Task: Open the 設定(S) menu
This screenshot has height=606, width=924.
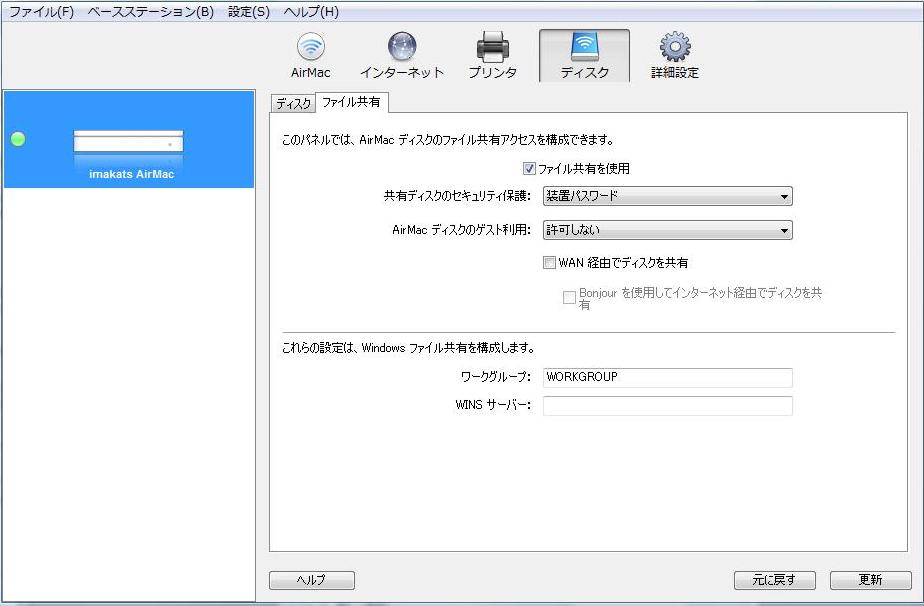Action: (x=249, y=12)
